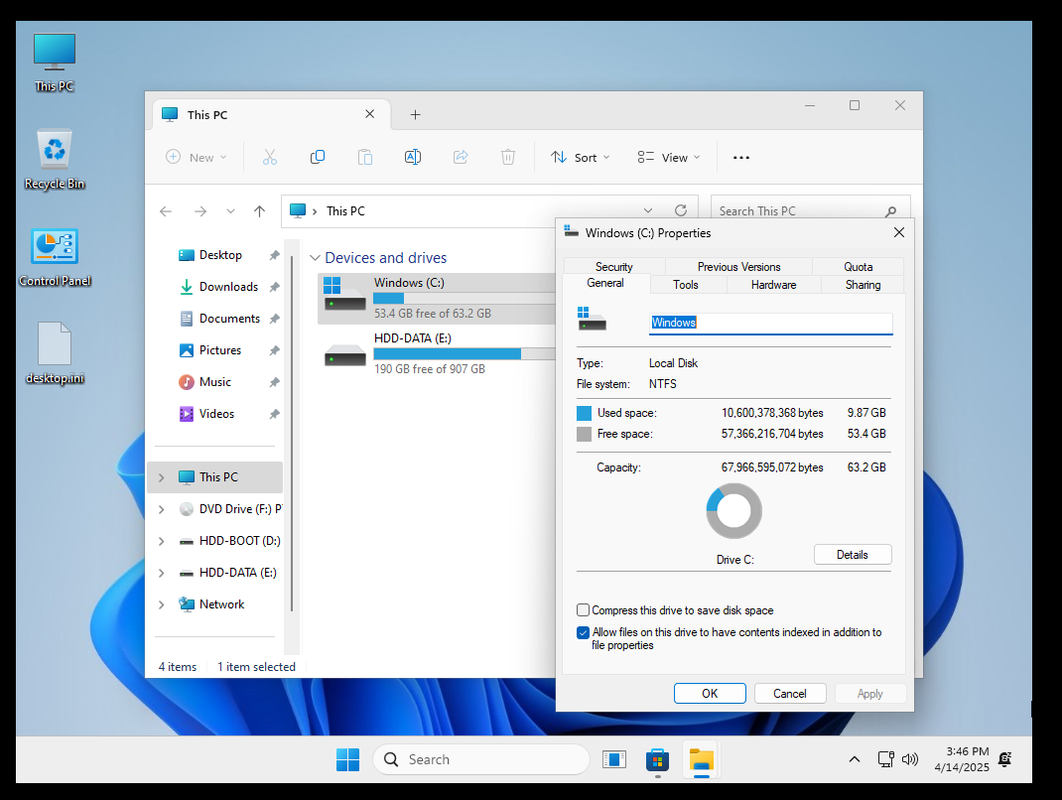Screen dimensions: 1062x800
Task: Launch Microsoft Store from taskbar
Action: pos(657,759)
